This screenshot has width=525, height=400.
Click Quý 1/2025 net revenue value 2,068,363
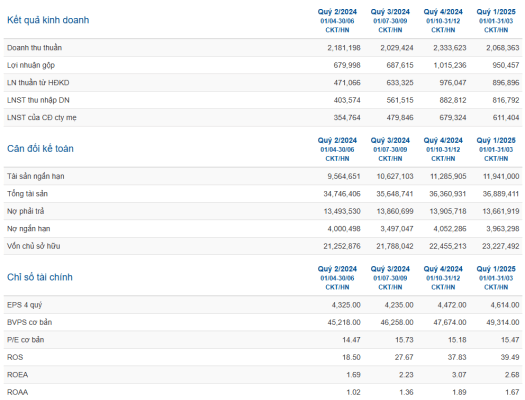point(503,48)
